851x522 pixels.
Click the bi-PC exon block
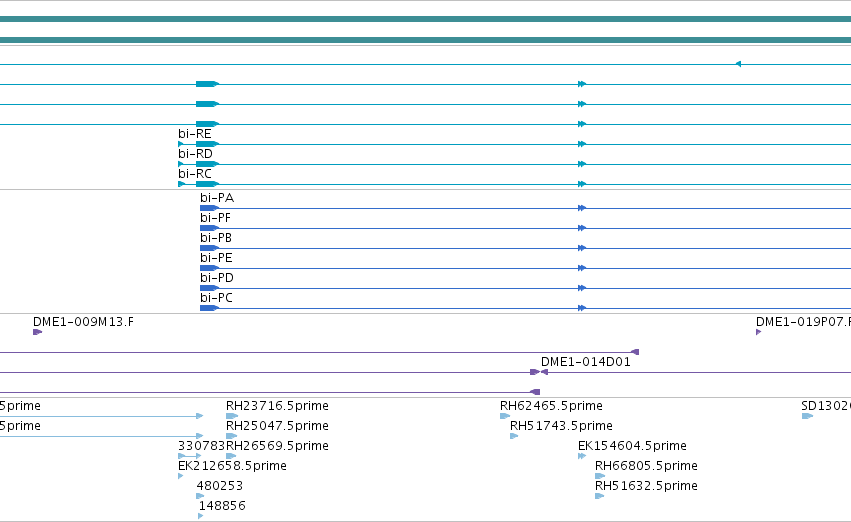coord(209,308)
